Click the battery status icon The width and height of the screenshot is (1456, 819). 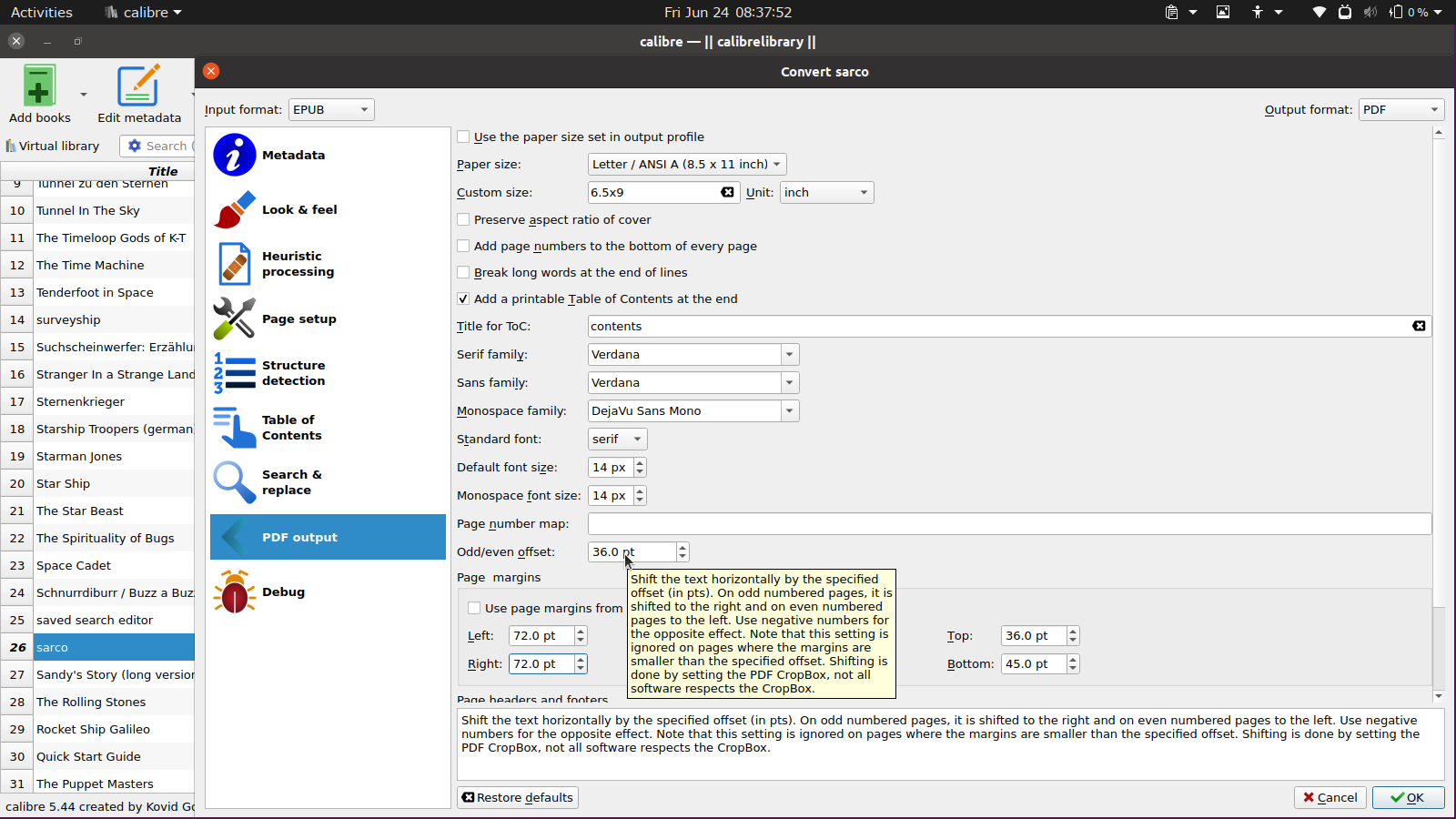point(1396,12)
